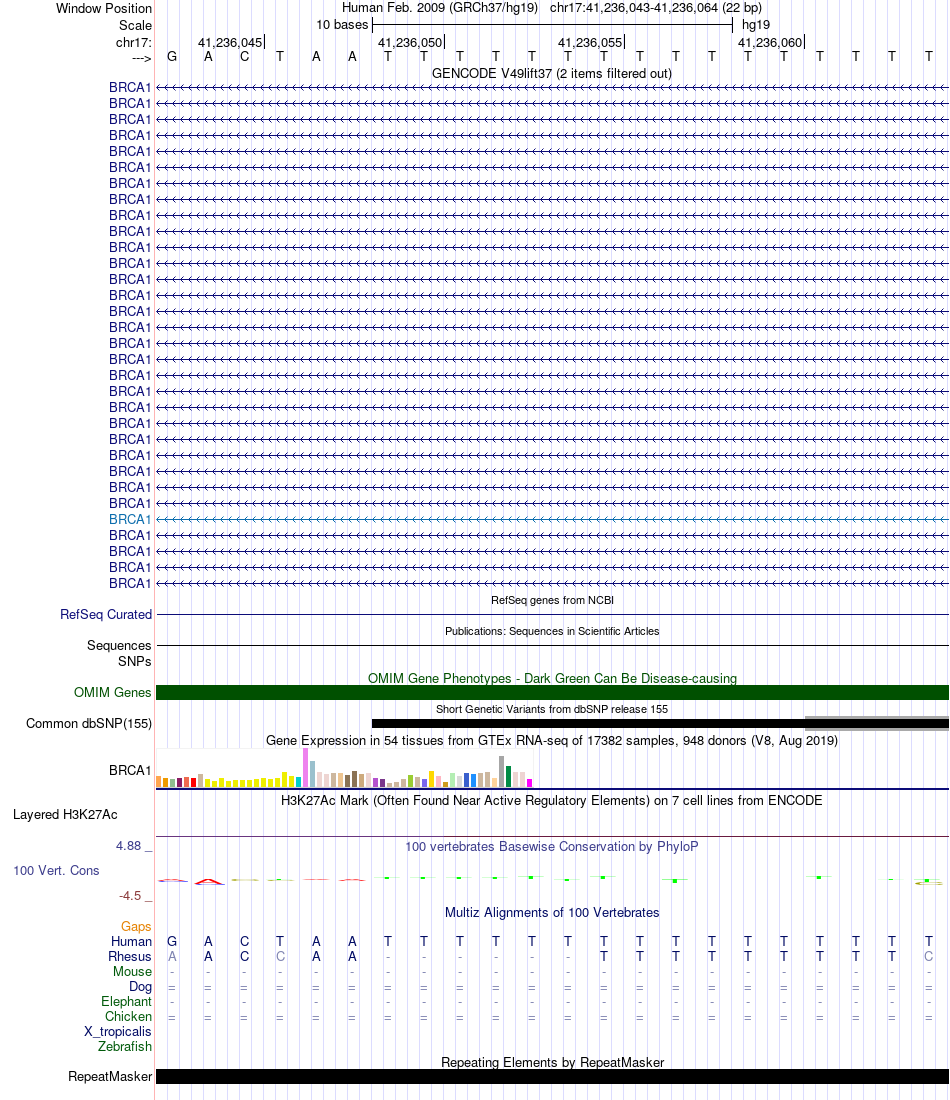This screenshot has height=1100, width=950.
Task: Click the ---> strand direction arrow
Action: [141, 58]
